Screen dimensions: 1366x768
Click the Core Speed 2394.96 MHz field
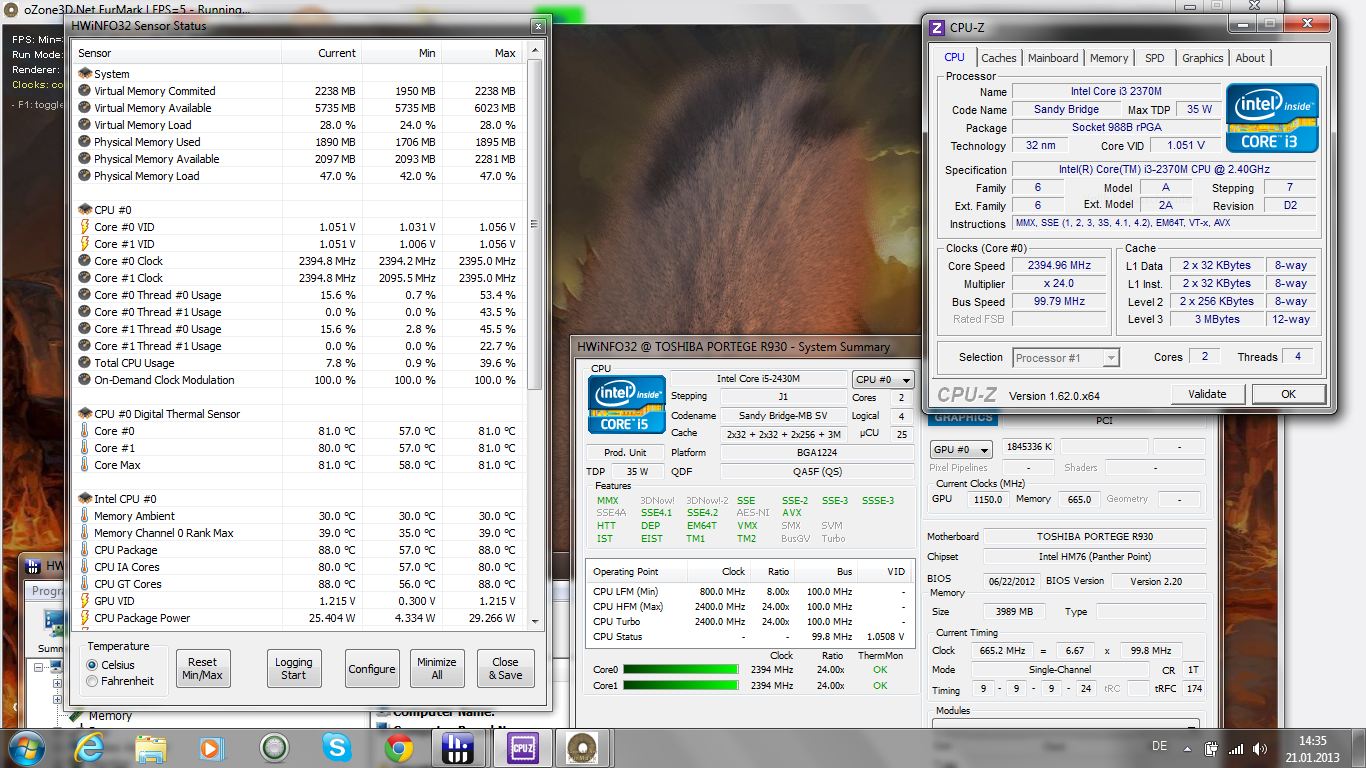pos(1058,266)
